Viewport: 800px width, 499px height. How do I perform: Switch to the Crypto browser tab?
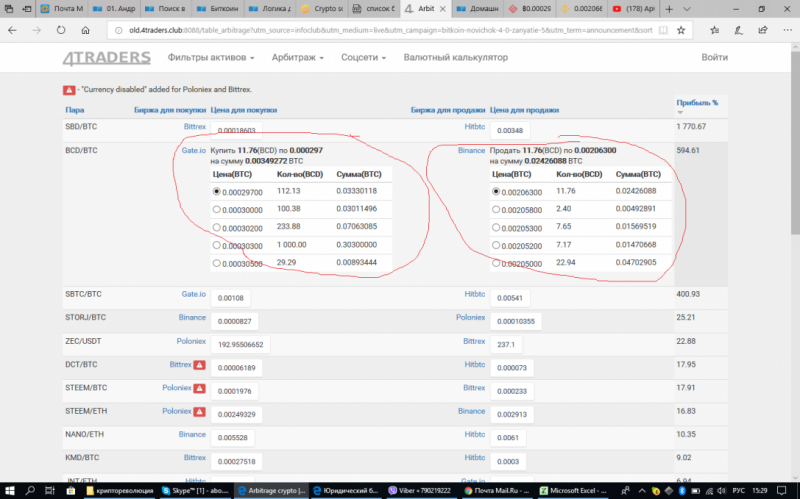point(323,9)
